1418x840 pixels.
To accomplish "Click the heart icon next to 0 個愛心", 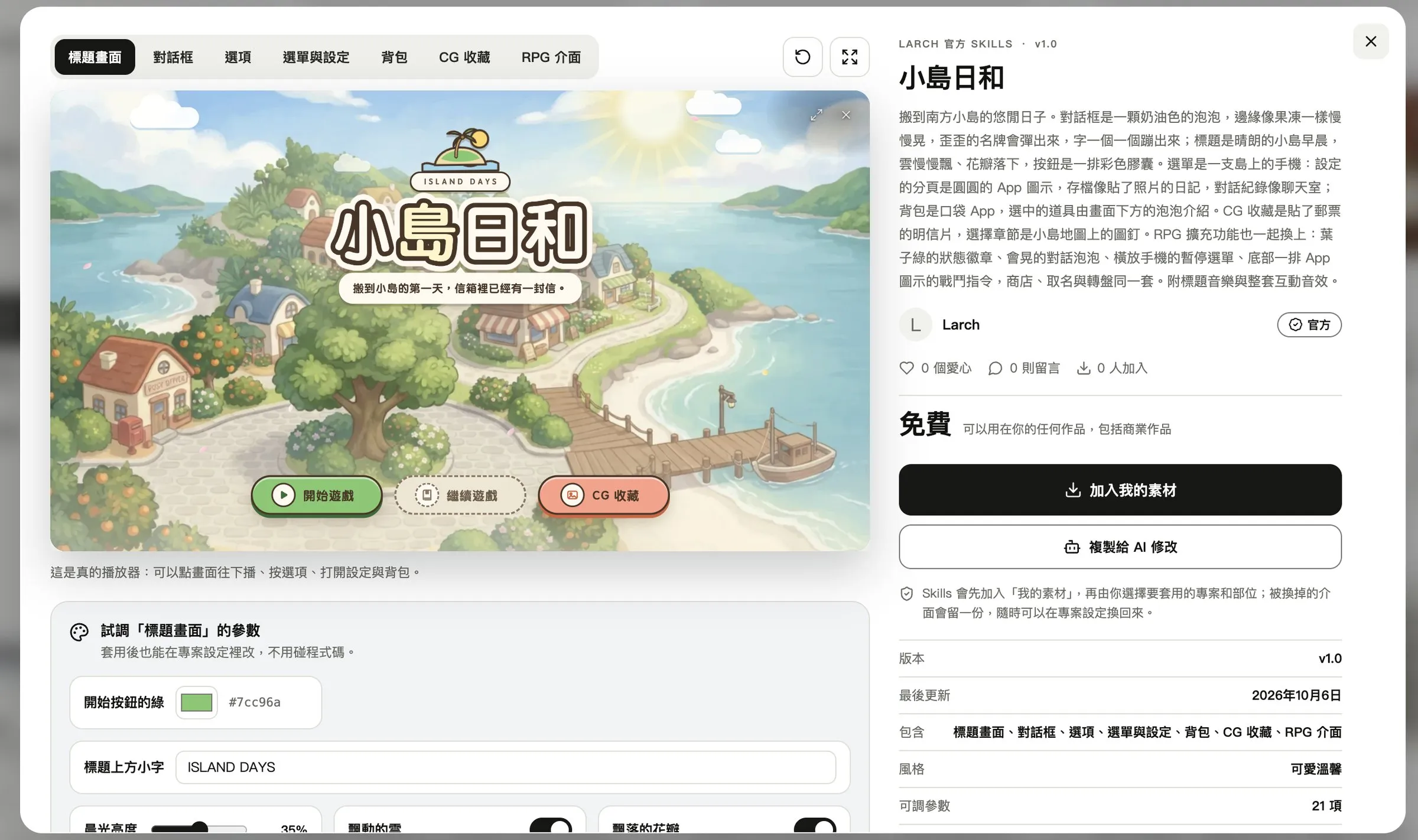I will (x=906, y=368).
